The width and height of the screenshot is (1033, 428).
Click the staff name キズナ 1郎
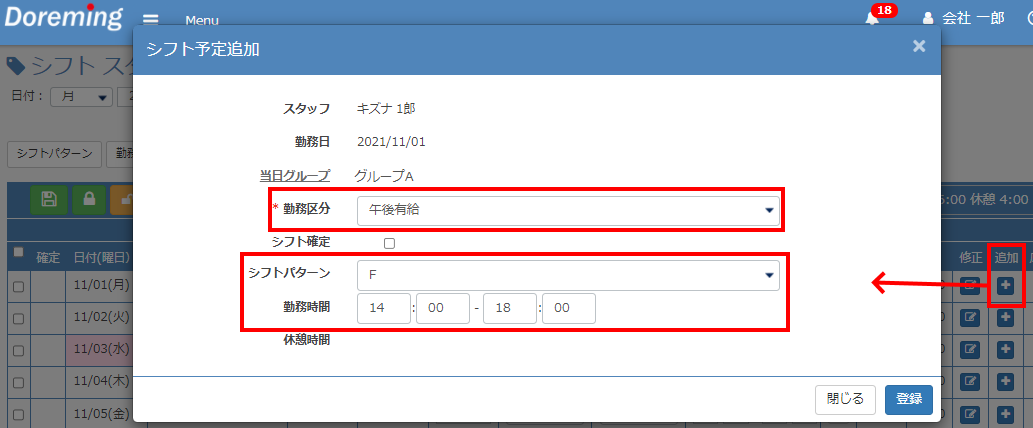pos(386,109)
